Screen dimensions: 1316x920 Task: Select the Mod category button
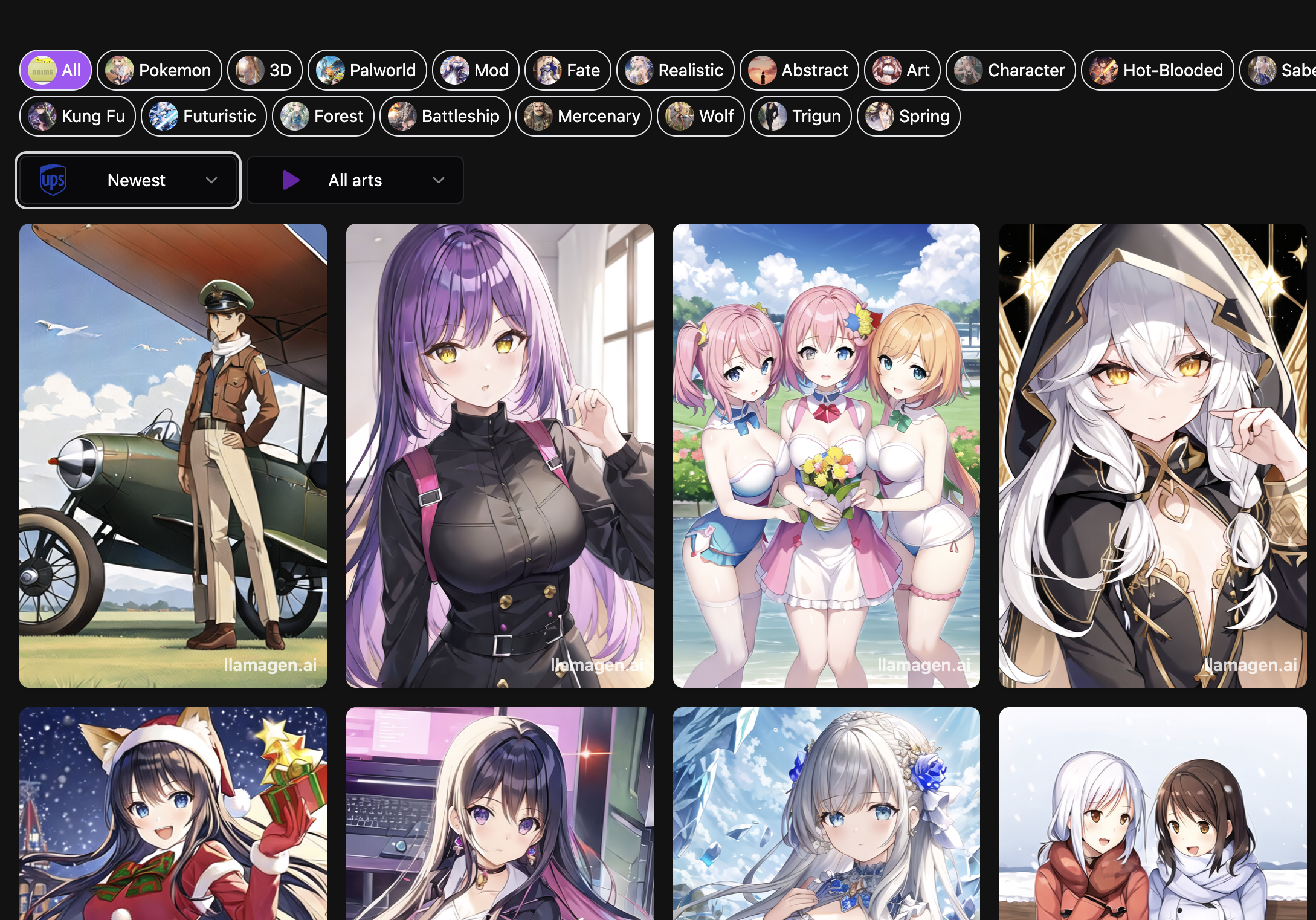click(x=479, y=70)
